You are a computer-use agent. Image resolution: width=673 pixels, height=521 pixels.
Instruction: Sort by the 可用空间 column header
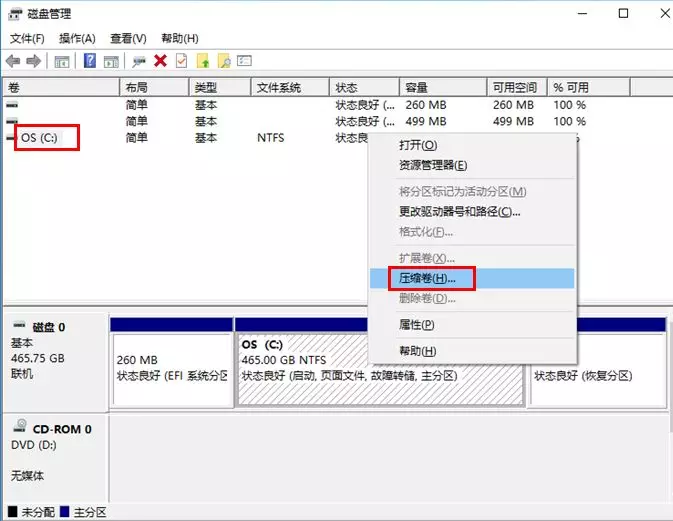(517, 88)
